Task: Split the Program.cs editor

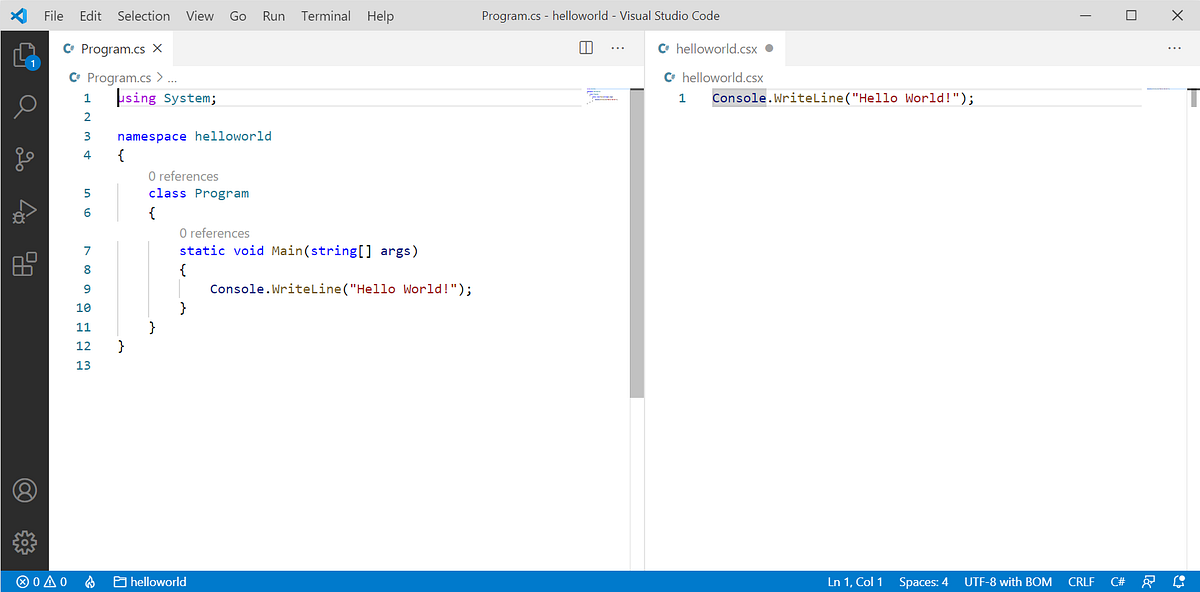Action: (585, 47)
